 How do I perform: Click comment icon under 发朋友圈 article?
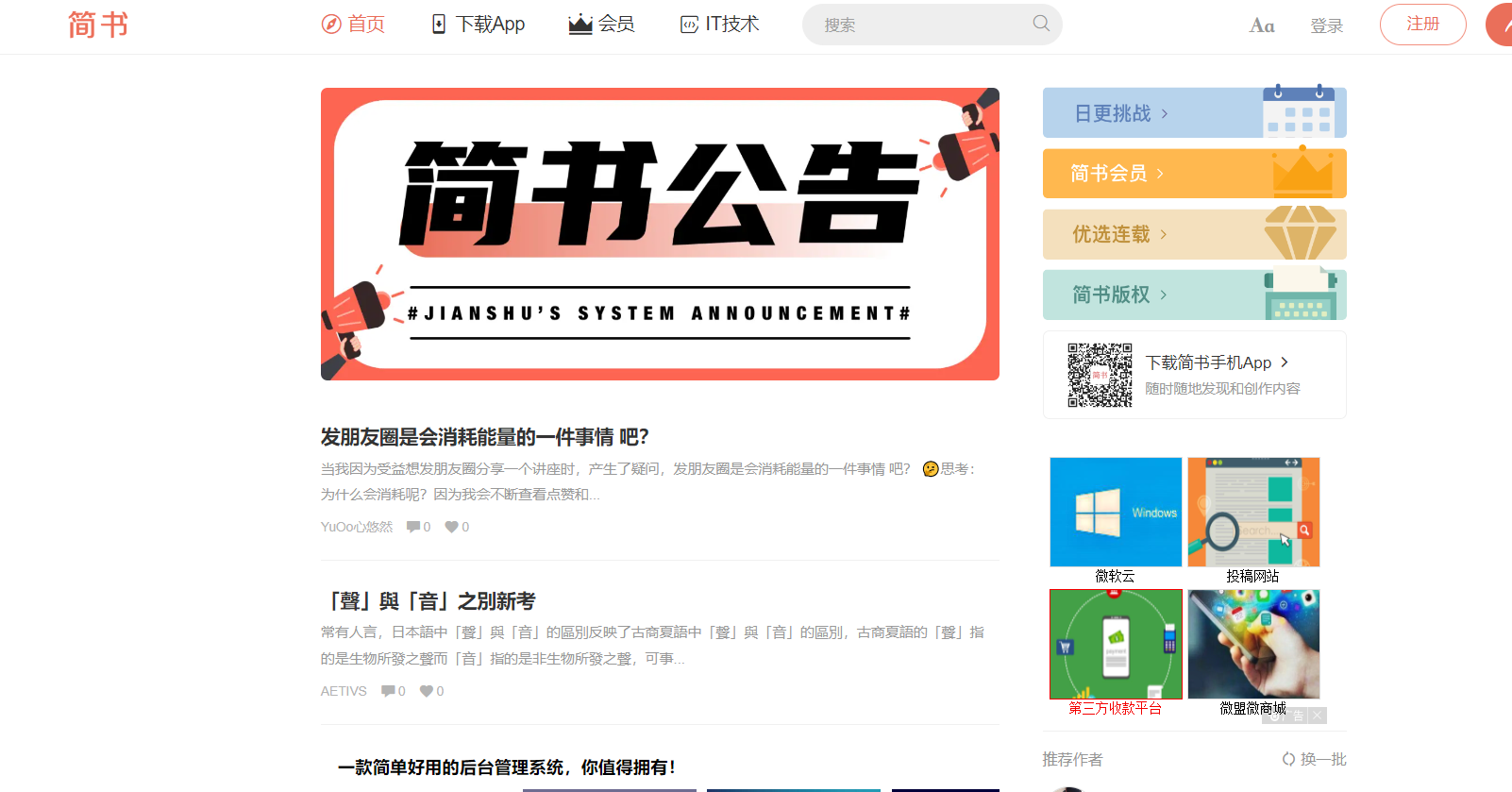[412, 527]
